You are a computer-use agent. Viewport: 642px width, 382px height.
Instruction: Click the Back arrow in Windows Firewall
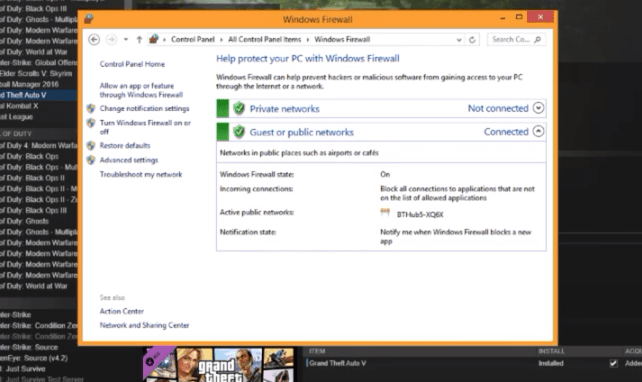[94, 39]
